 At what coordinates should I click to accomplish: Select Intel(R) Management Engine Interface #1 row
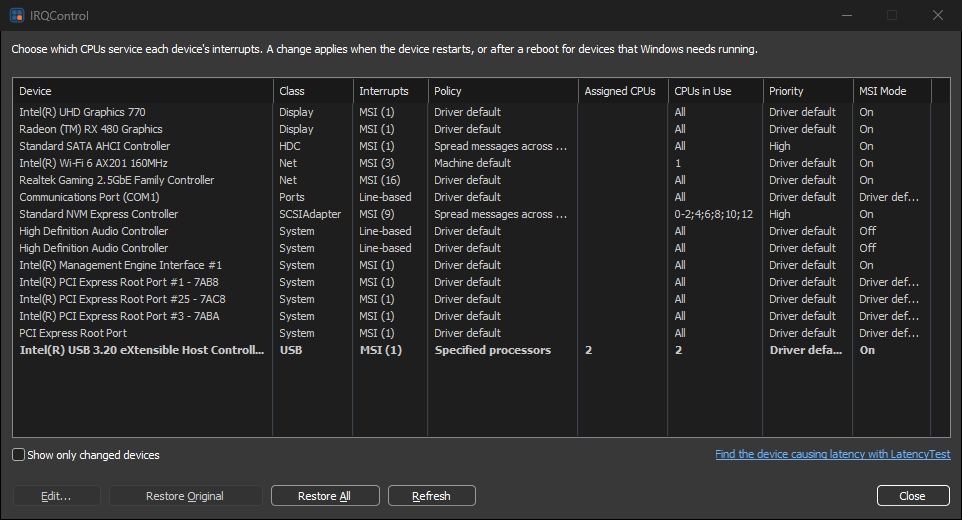tap(471, 265)
